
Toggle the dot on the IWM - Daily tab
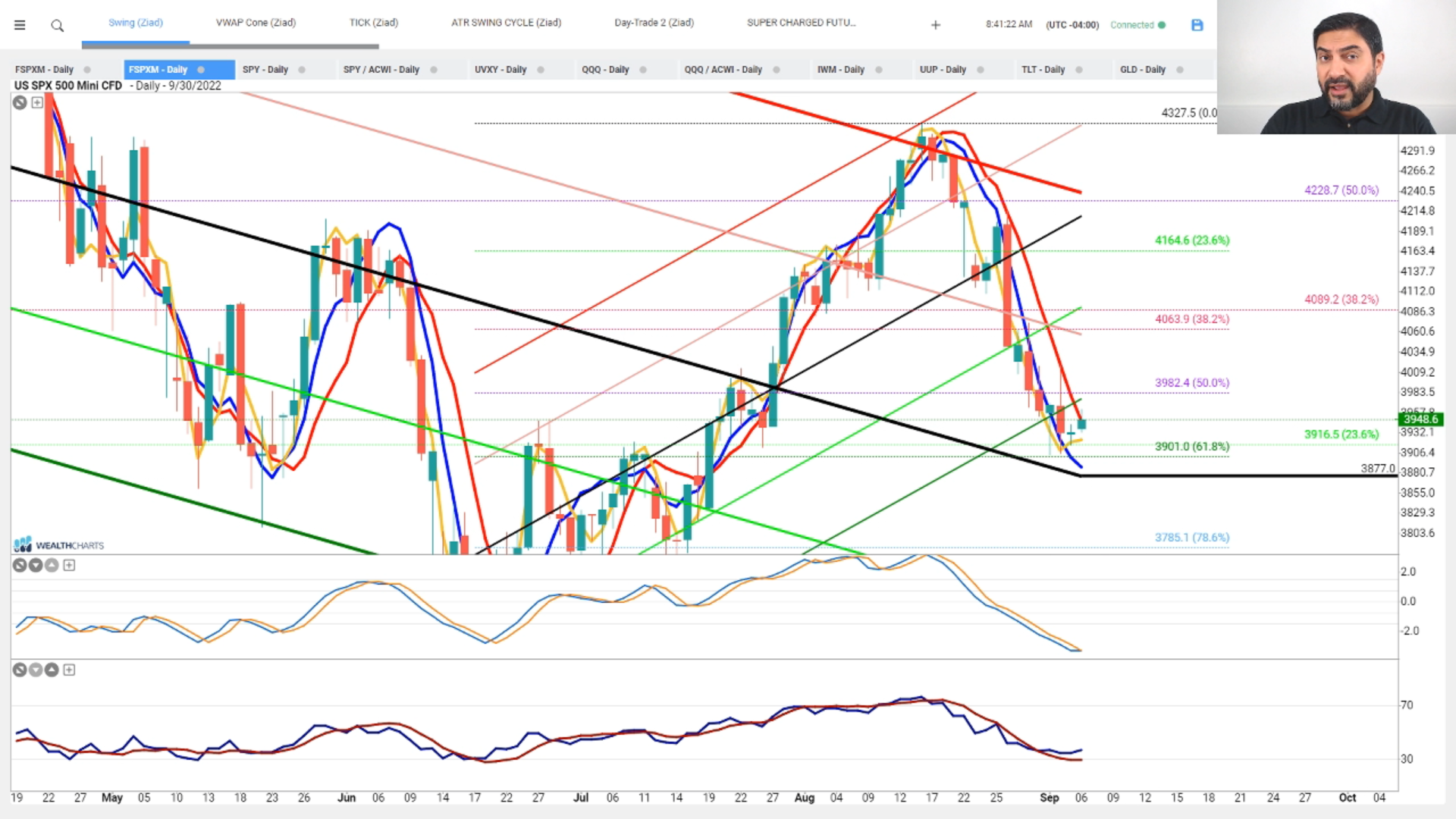click(879, 70)
